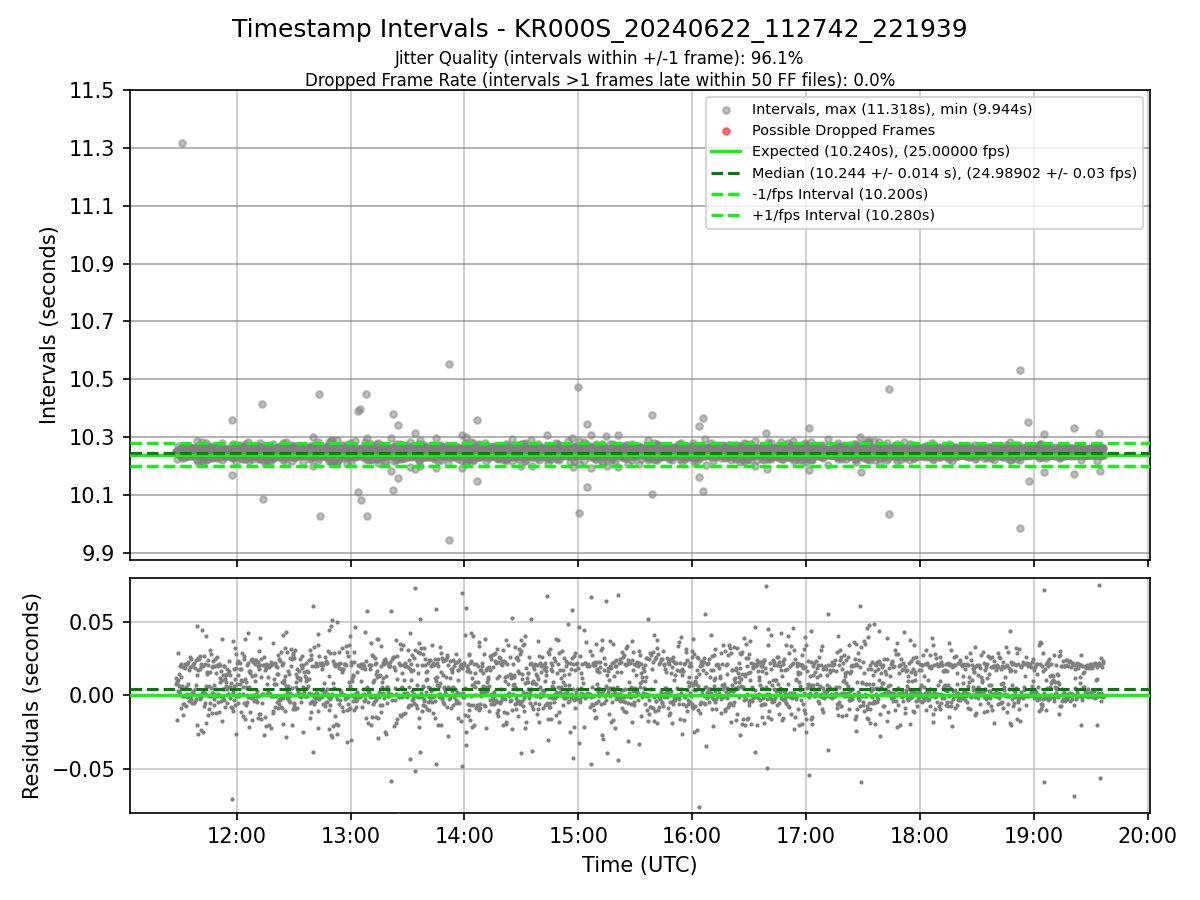1200x900 pixels.
Task: Click the "Expected (10.240s), (25.00000 fps)" legend entry
Action: tap(881, 151)
